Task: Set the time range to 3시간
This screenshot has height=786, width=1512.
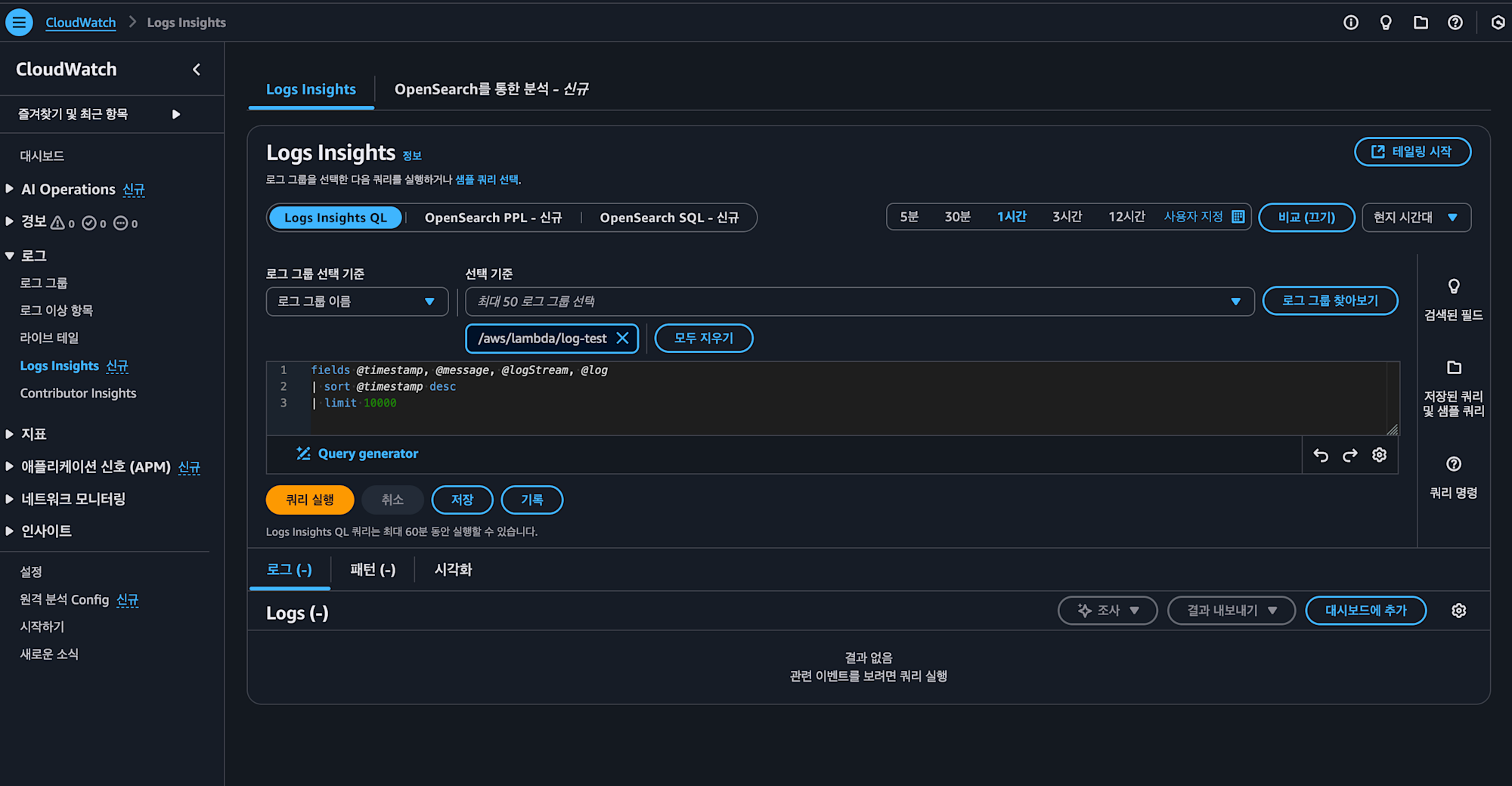Action: click(x=1067, y=217)
